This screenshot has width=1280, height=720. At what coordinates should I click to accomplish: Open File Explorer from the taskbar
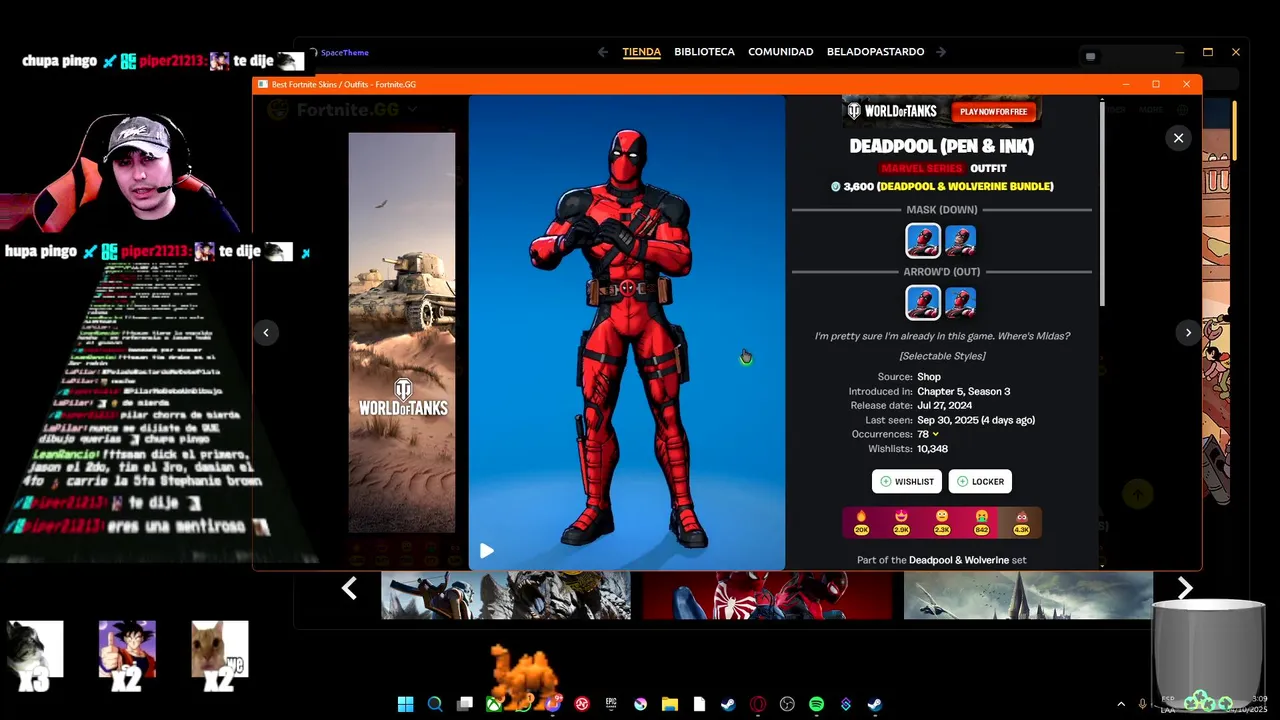click(x=670, y=704)
